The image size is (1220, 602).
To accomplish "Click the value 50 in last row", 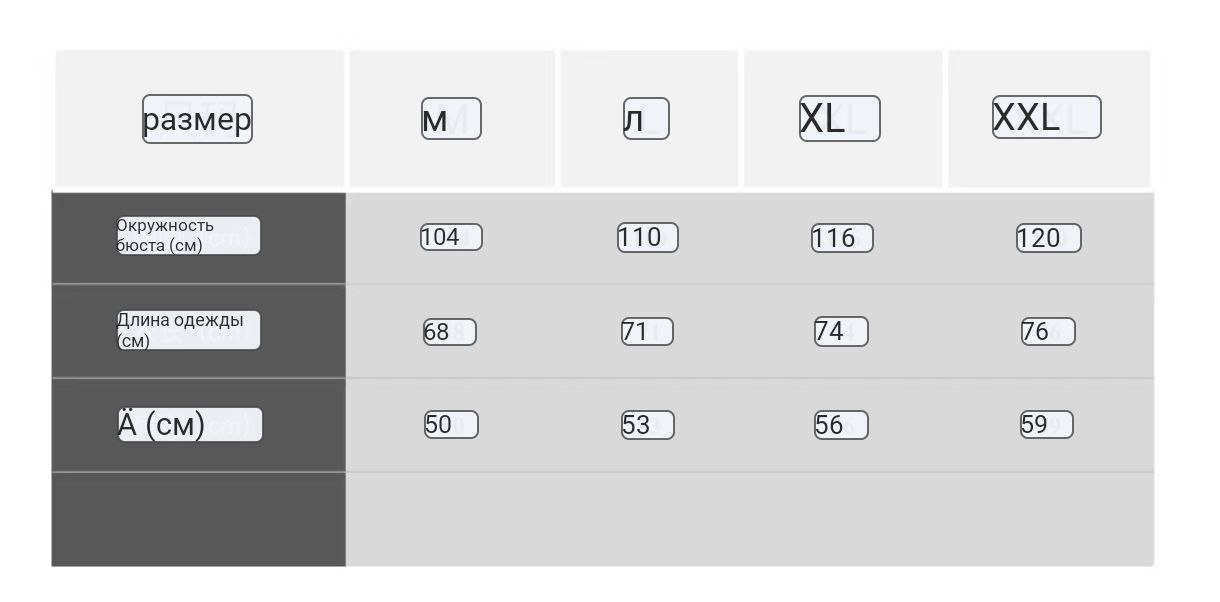I will pos(451,425).
